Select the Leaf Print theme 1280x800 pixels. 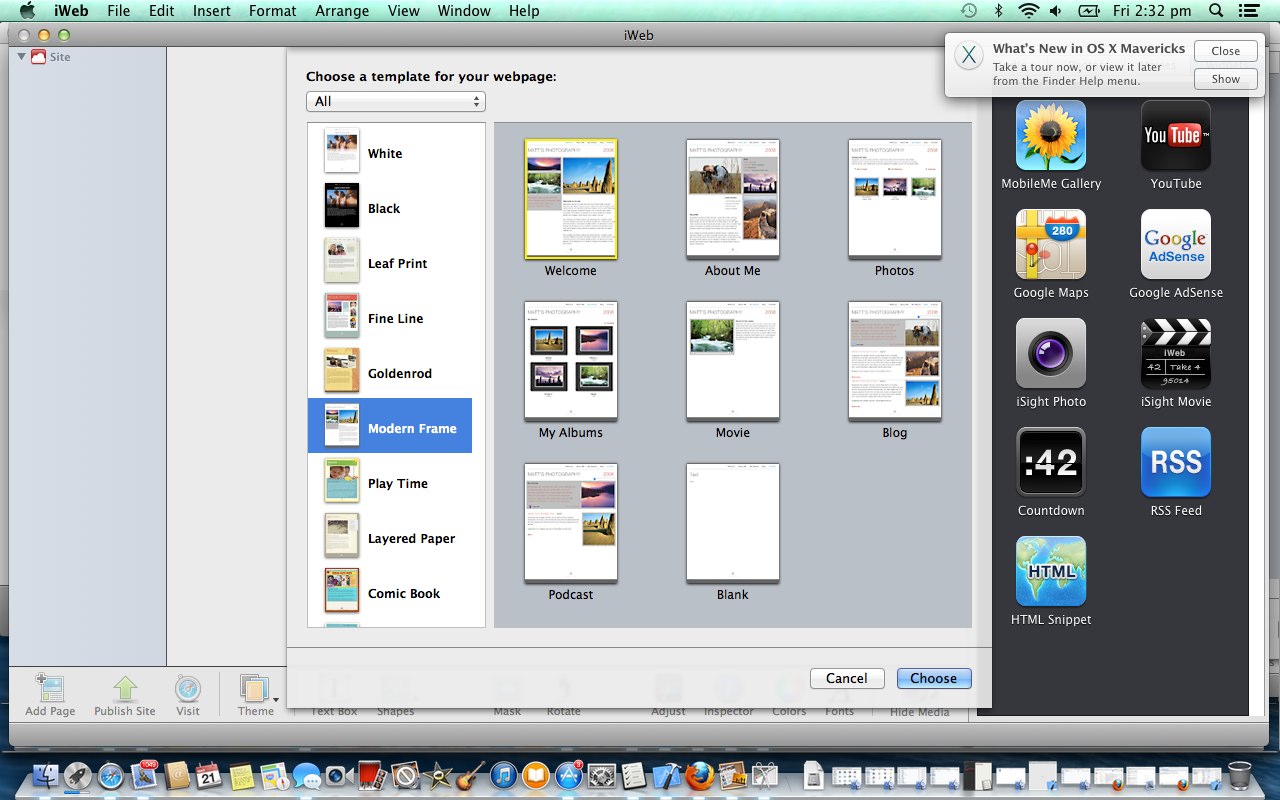pyautogui.click(x=390, y=263)
